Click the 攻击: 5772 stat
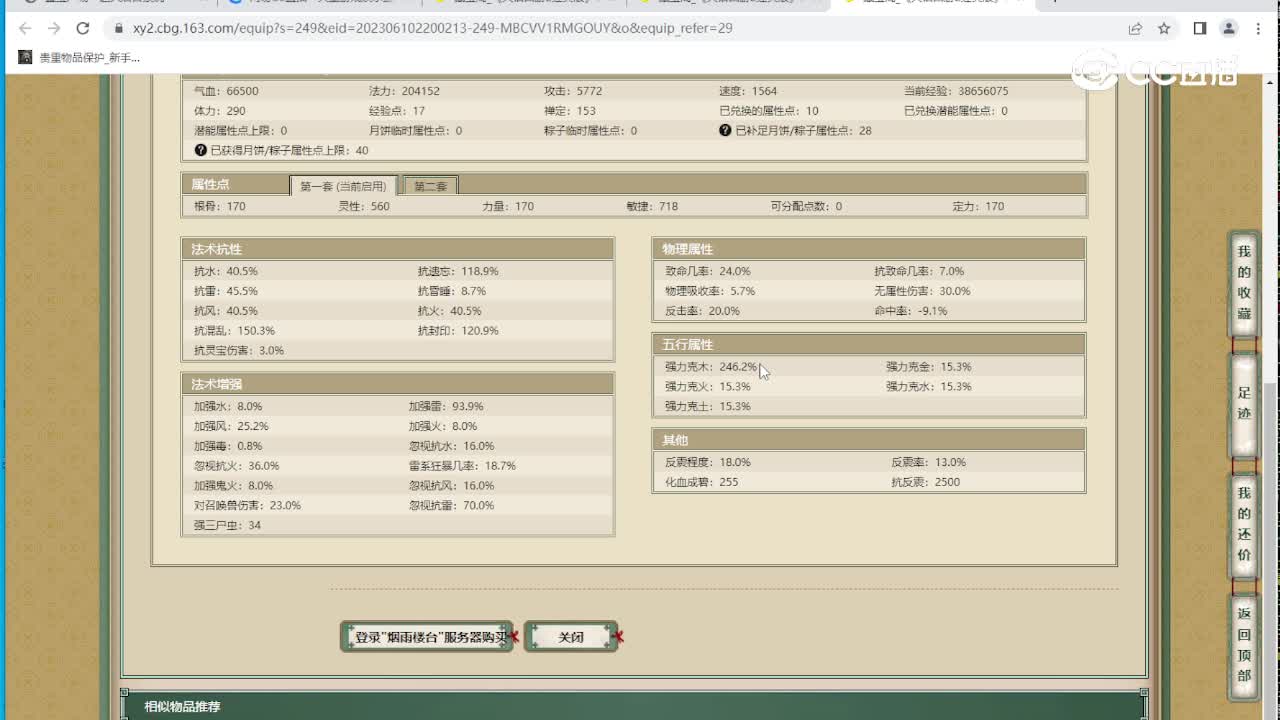Screen dimensions: 1280x720 [573, 91]
